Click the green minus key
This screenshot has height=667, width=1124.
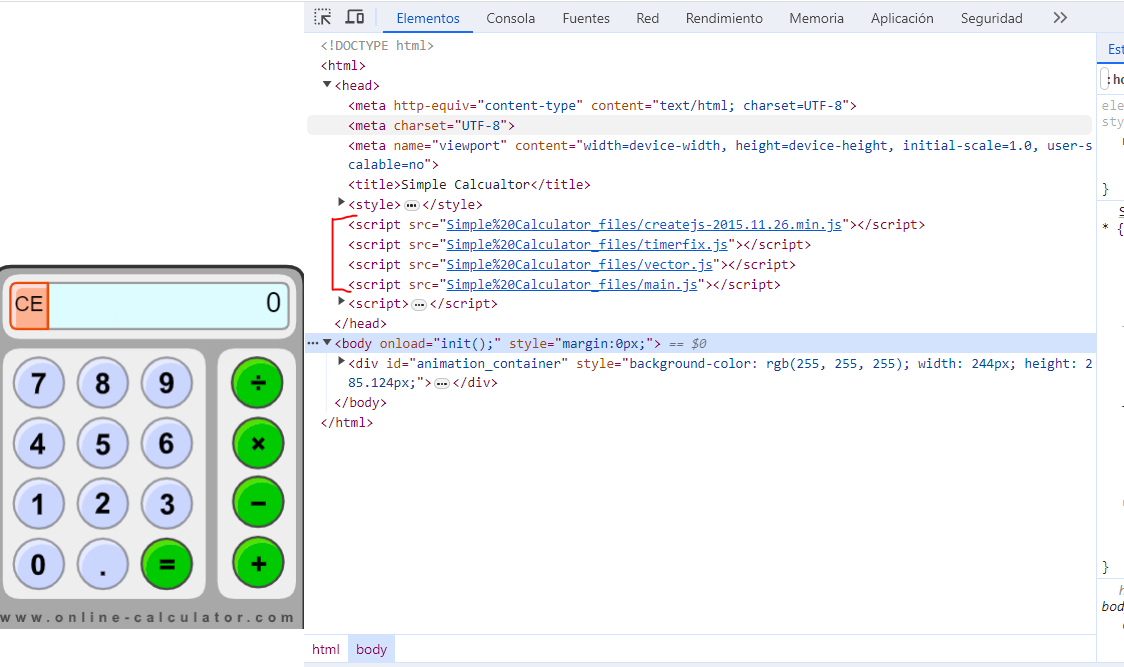coord(258,503)
